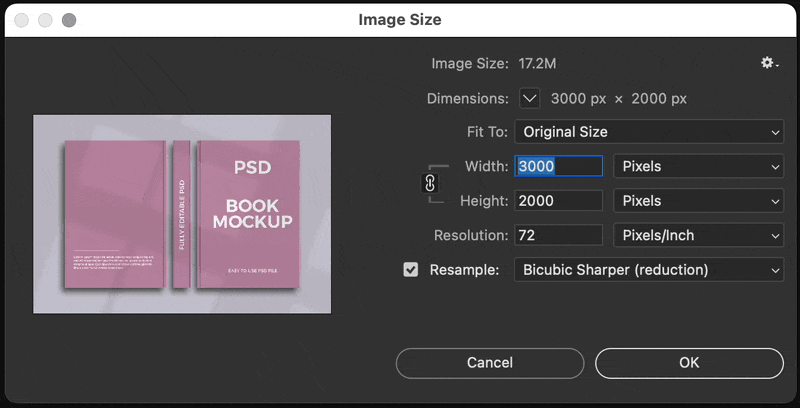Open the Height units Pixels dropdown
The image size is (800, 408).
tap(697, 201)
